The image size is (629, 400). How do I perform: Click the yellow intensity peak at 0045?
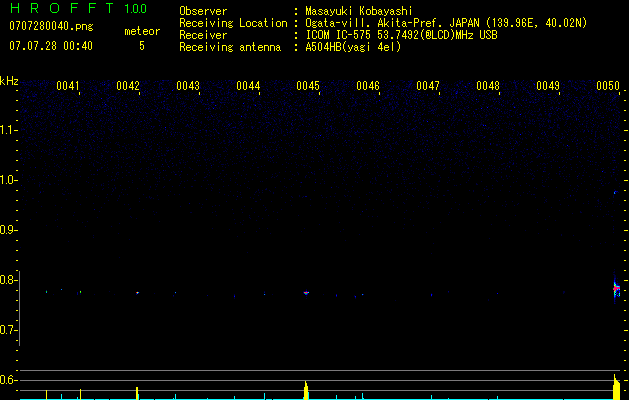(x=306, y=390)
